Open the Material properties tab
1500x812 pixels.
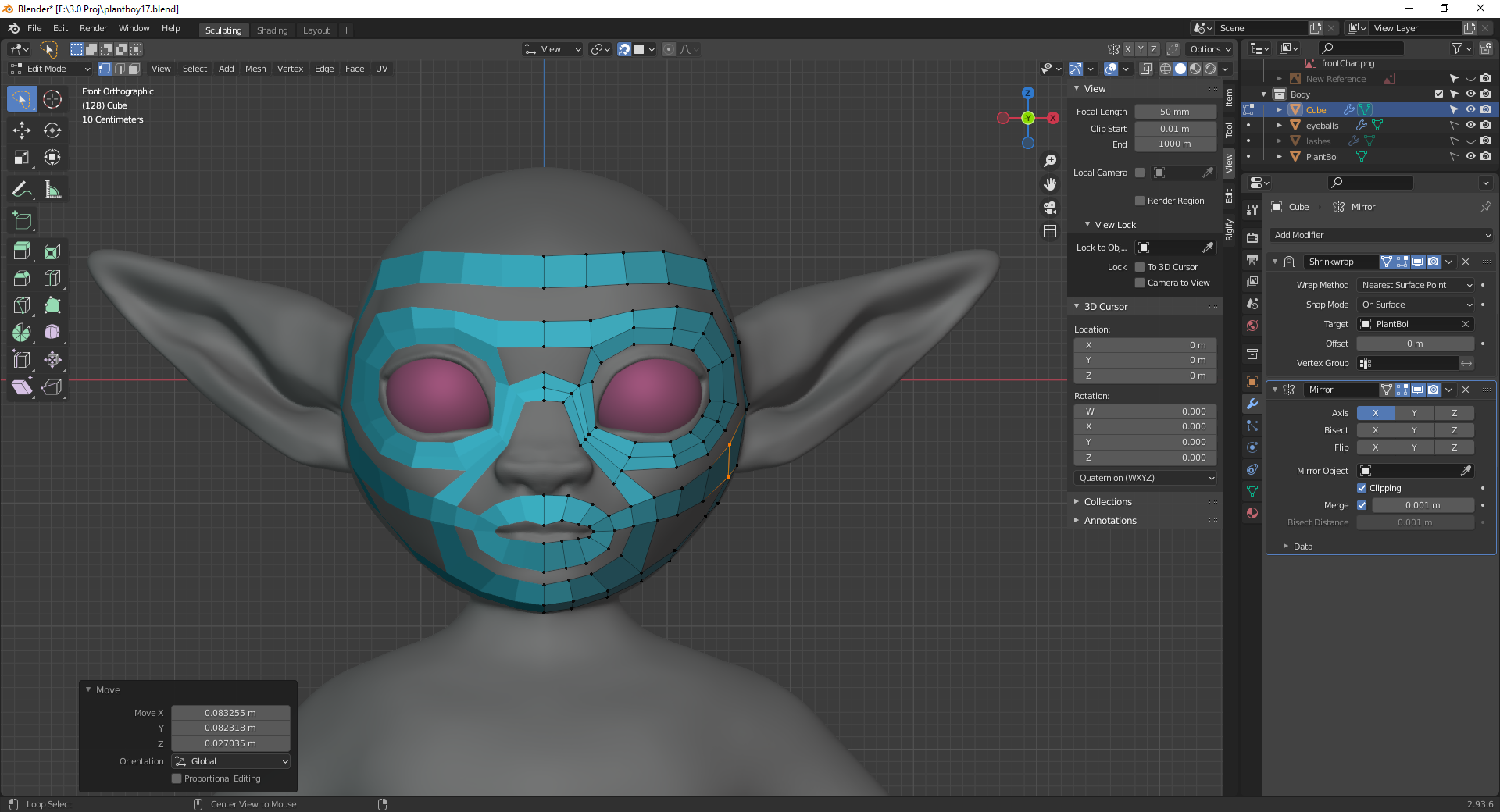point(1252,513)
